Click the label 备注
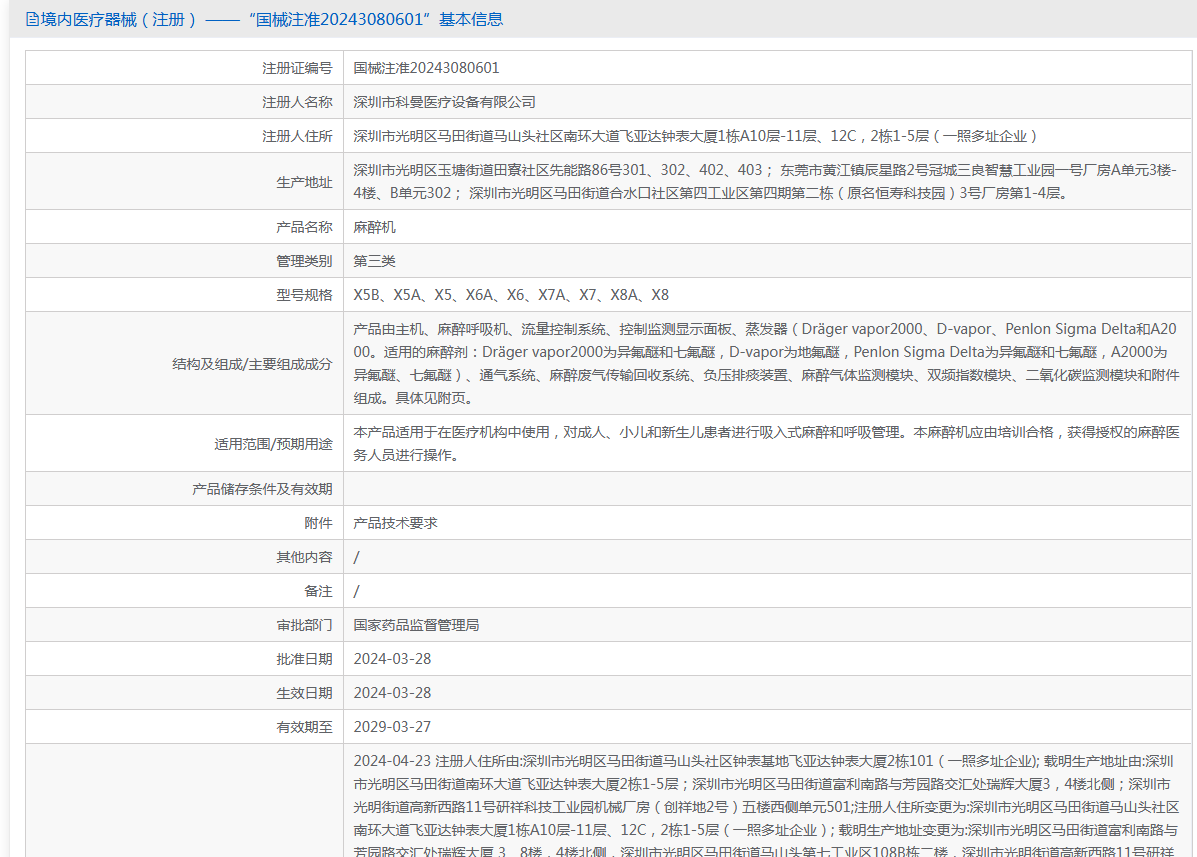1197x857 pixels. pyautogui.click(x=318, y=591)
